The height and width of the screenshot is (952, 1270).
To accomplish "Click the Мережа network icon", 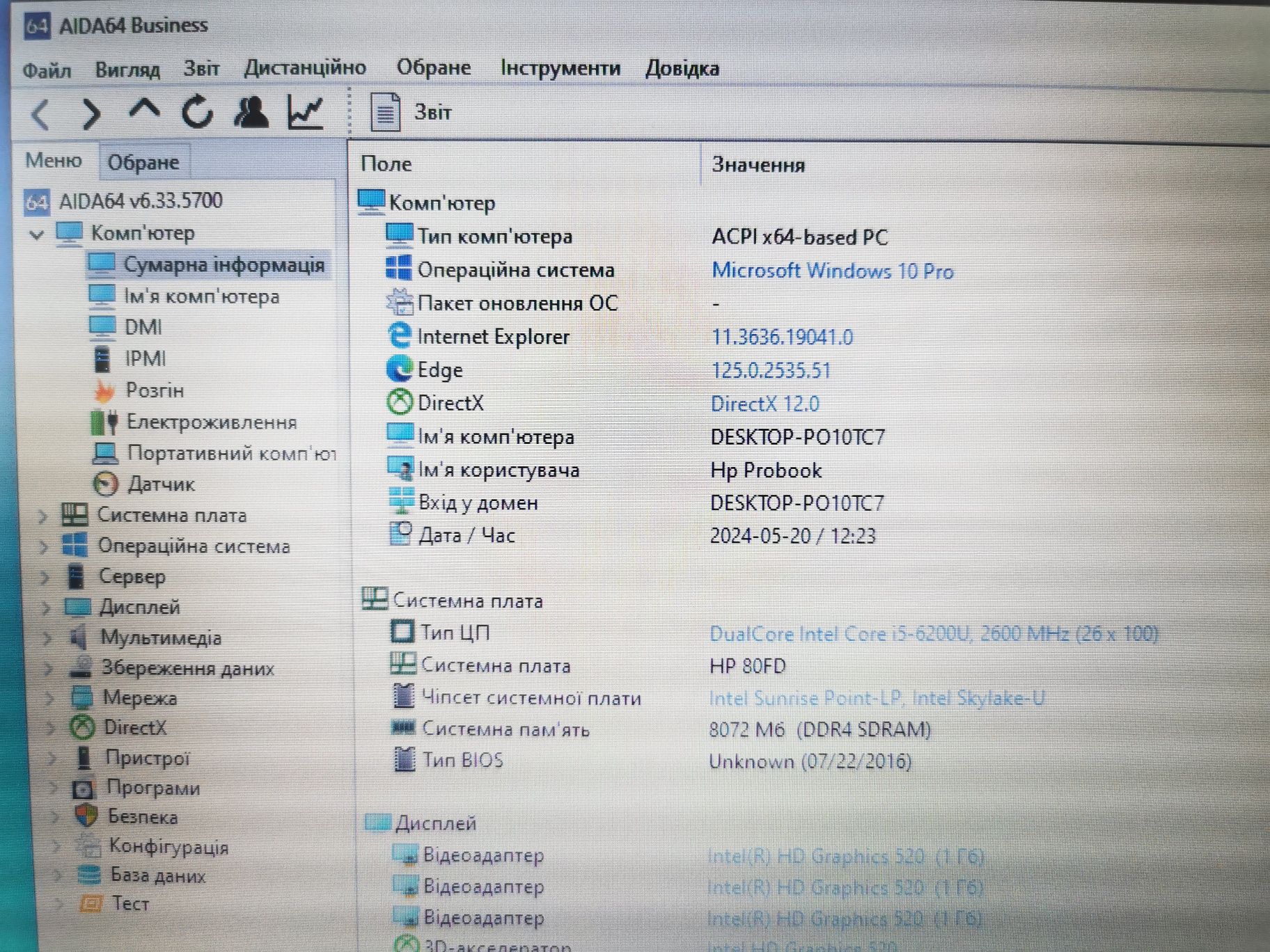I will (81, 697).
